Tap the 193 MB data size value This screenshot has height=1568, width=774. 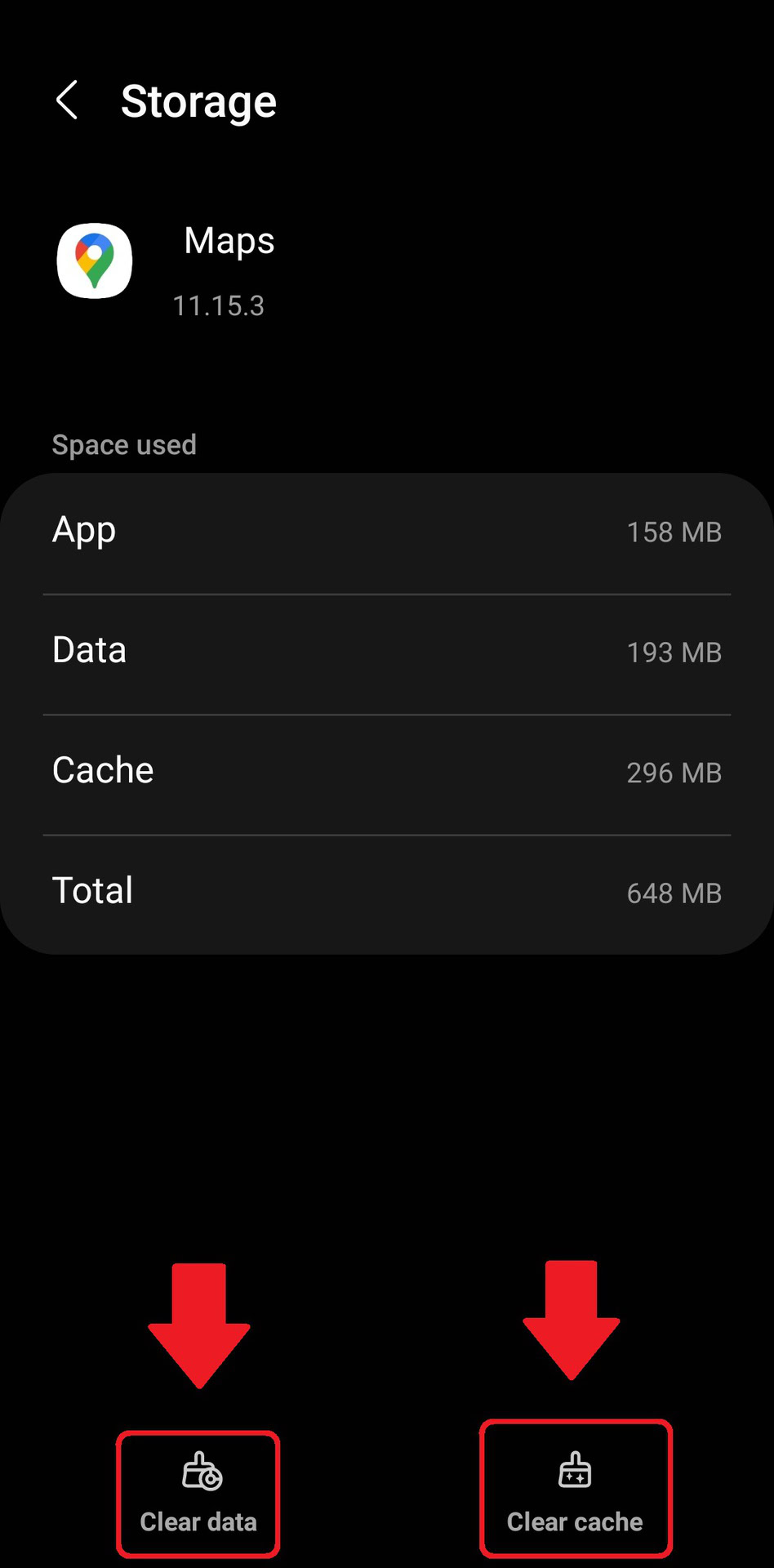pos(674,653)
